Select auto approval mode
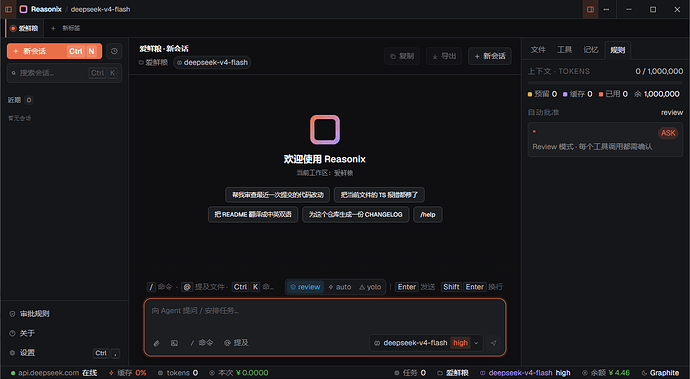690x379 pixels. coord(340,287)
